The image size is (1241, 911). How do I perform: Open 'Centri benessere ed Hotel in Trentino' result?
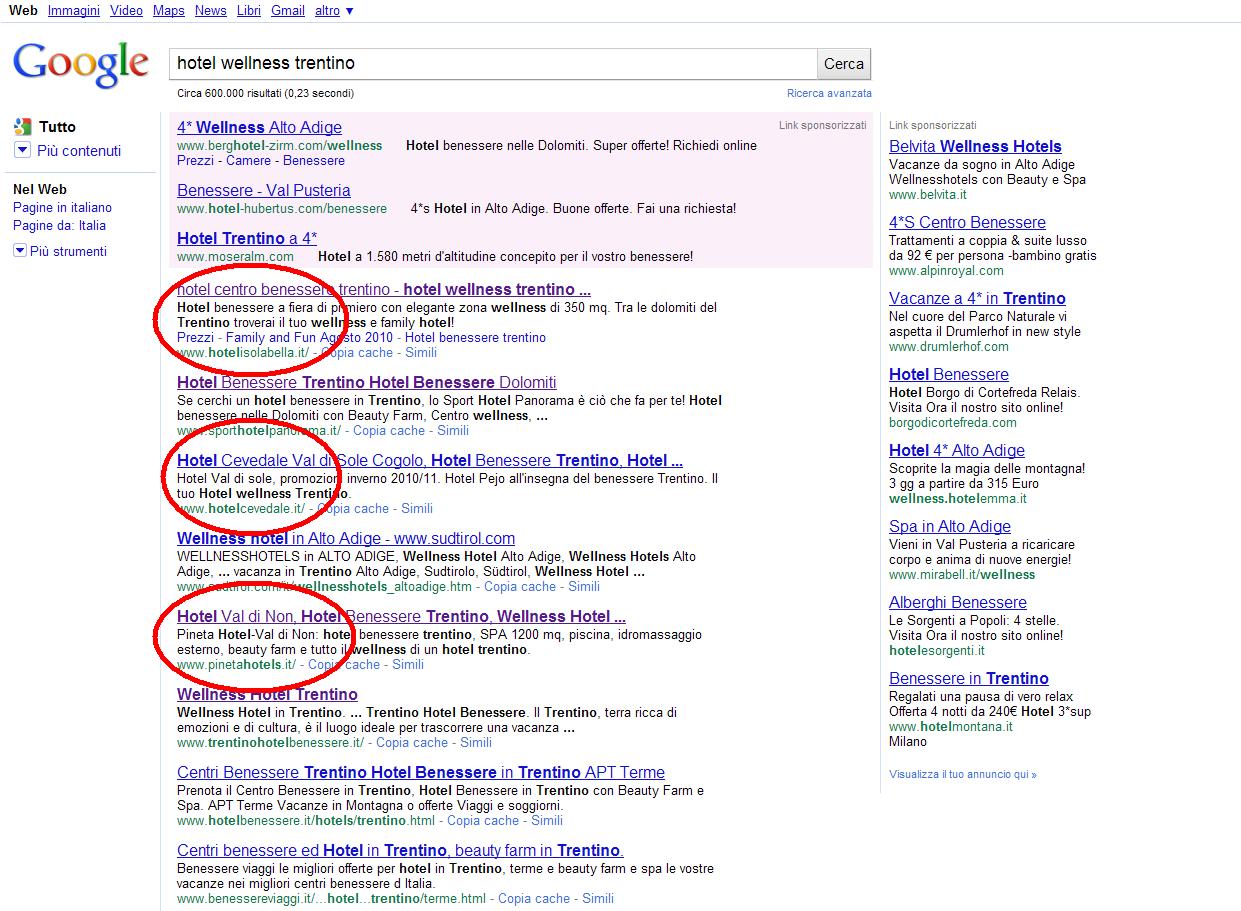click(x=401, y=850)
